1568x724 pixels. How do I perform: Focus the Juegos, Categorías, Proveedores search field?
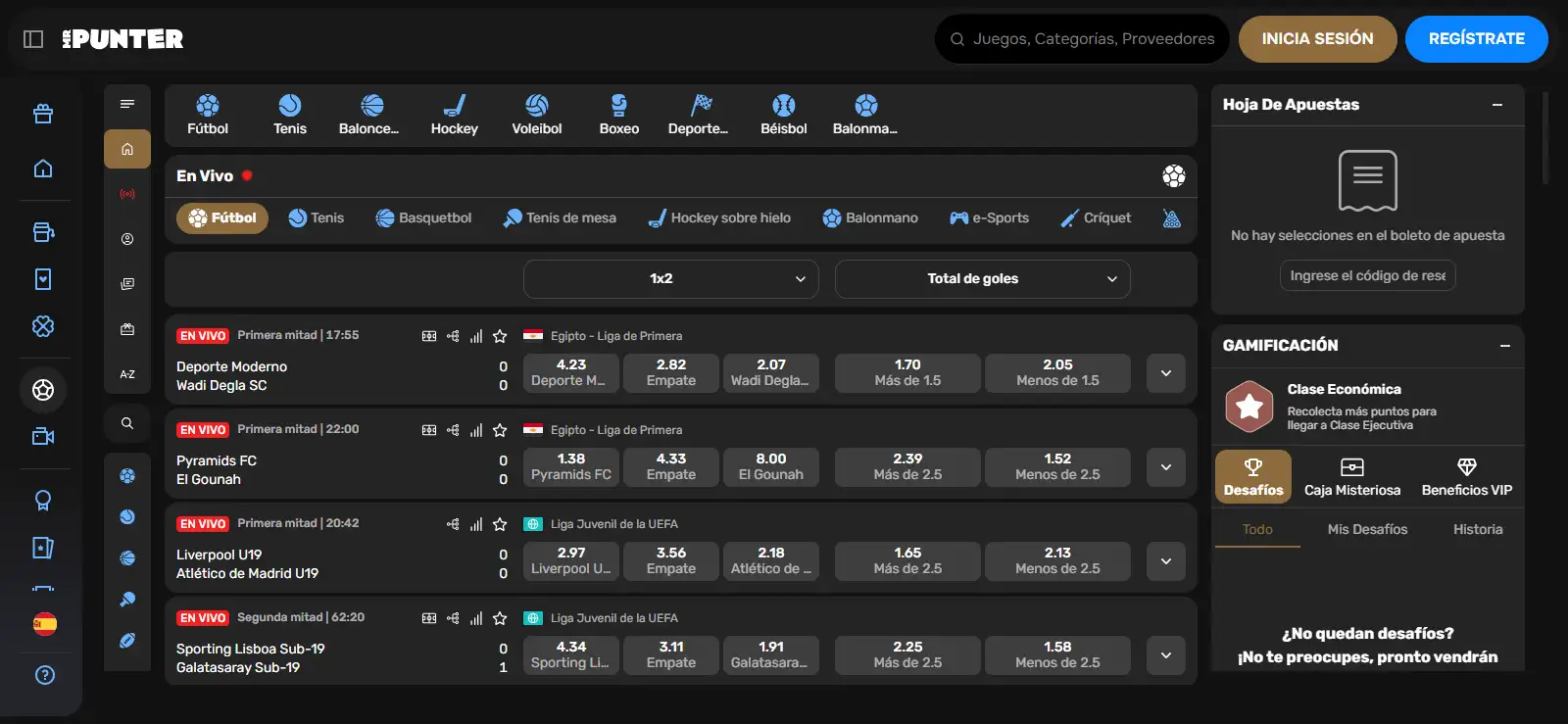(x=1082, y=39)
